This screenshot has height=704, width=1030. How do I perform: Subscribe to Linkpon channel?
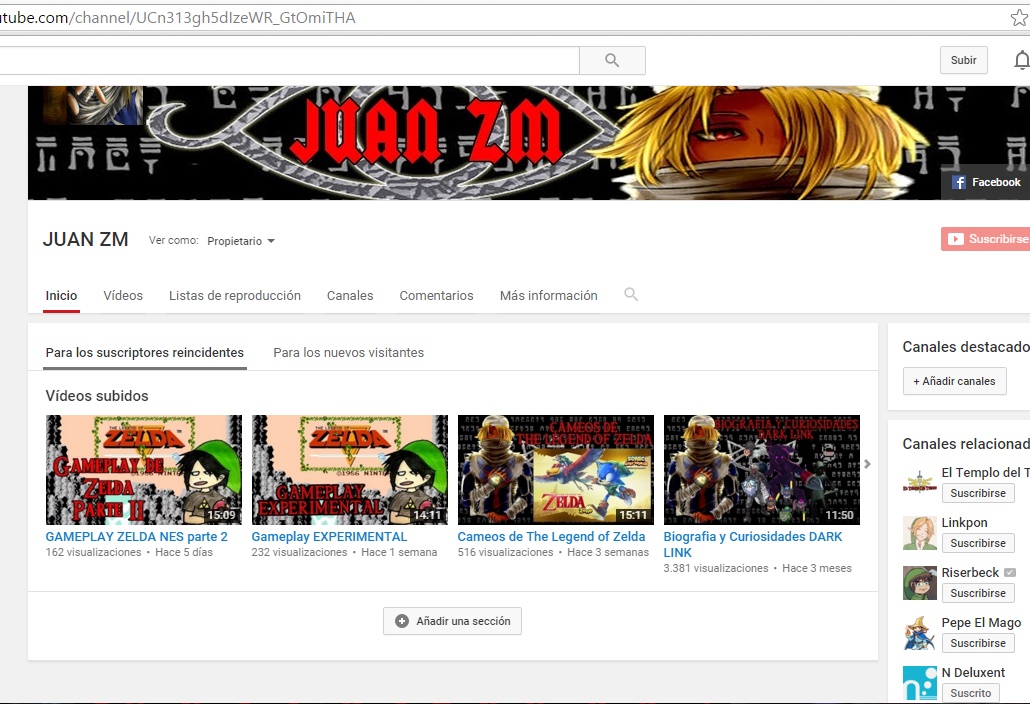coord(977,543)
